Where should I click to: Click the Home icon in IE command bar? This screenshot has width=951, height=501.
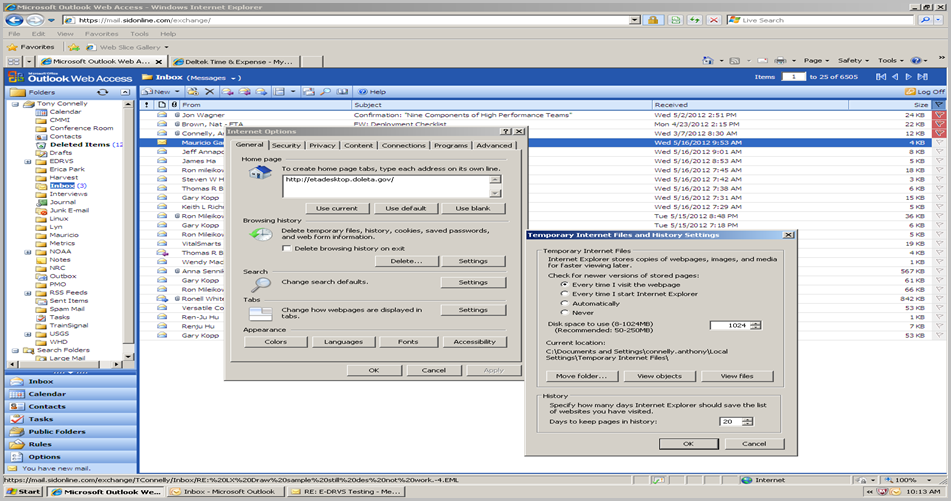707,61
